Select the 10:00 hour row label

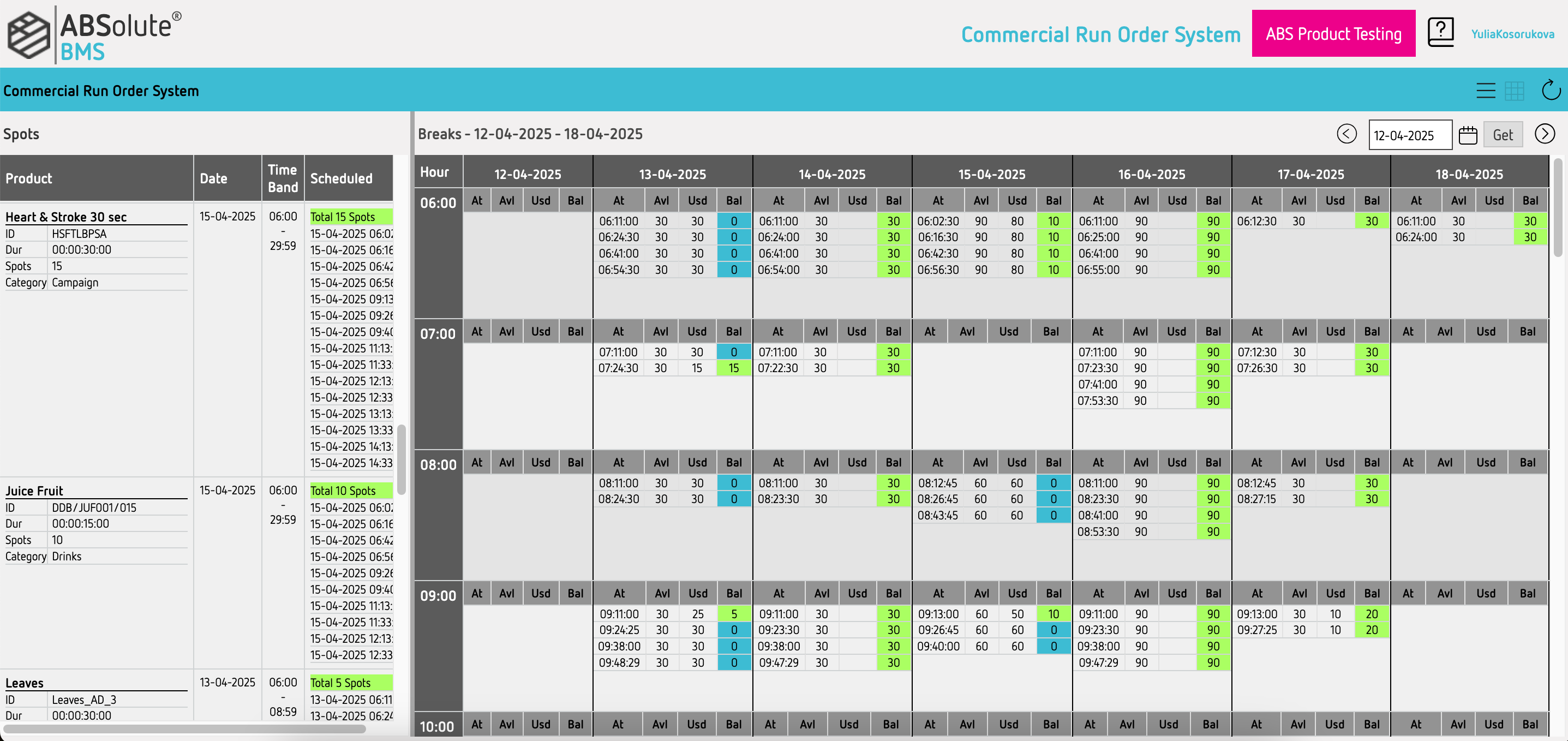point(437,726)
